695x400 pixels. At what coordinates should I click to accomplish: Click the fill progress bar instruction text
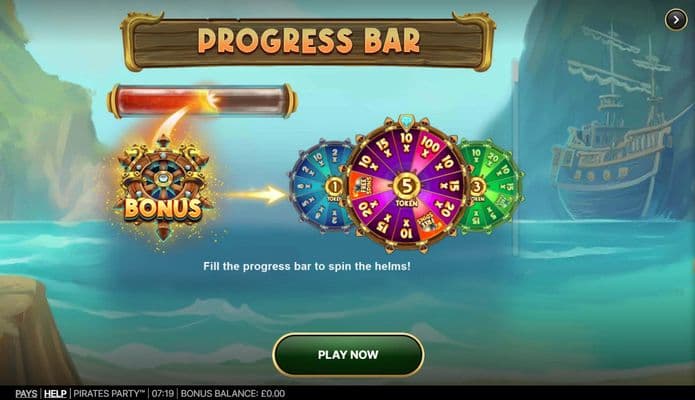point(307,266)
